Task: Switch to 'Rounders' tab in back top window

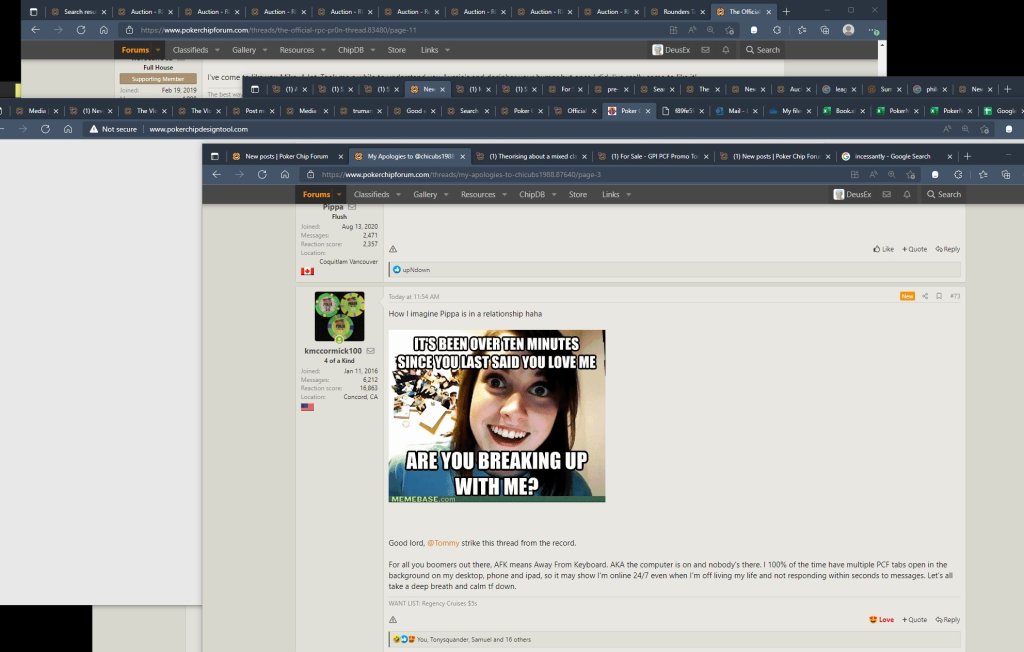Action: (x=678, y=12)
